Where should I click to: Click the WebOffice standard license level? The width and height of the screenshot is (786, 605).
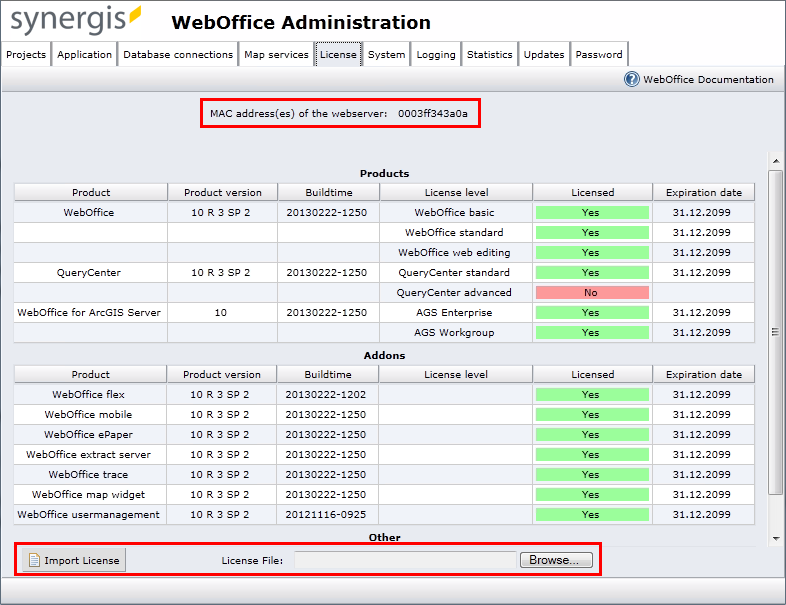pos(454,233)
